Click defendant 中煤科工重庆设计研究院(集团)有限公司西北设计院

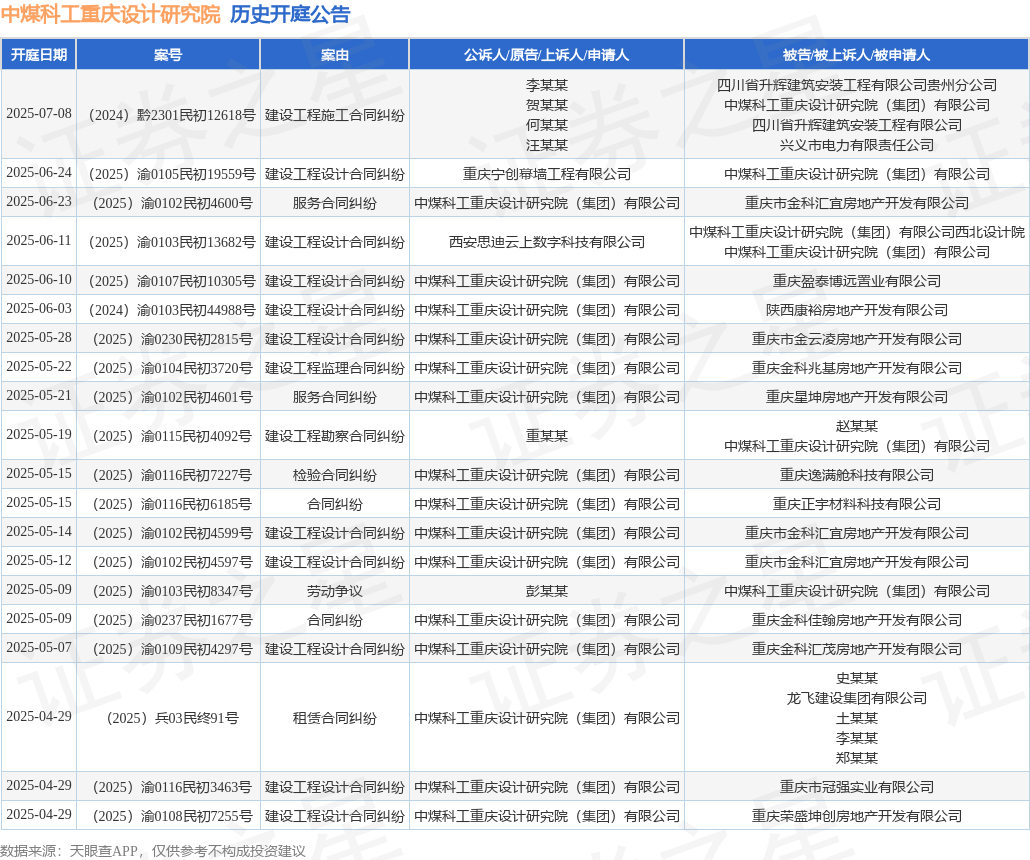(857, 232)
